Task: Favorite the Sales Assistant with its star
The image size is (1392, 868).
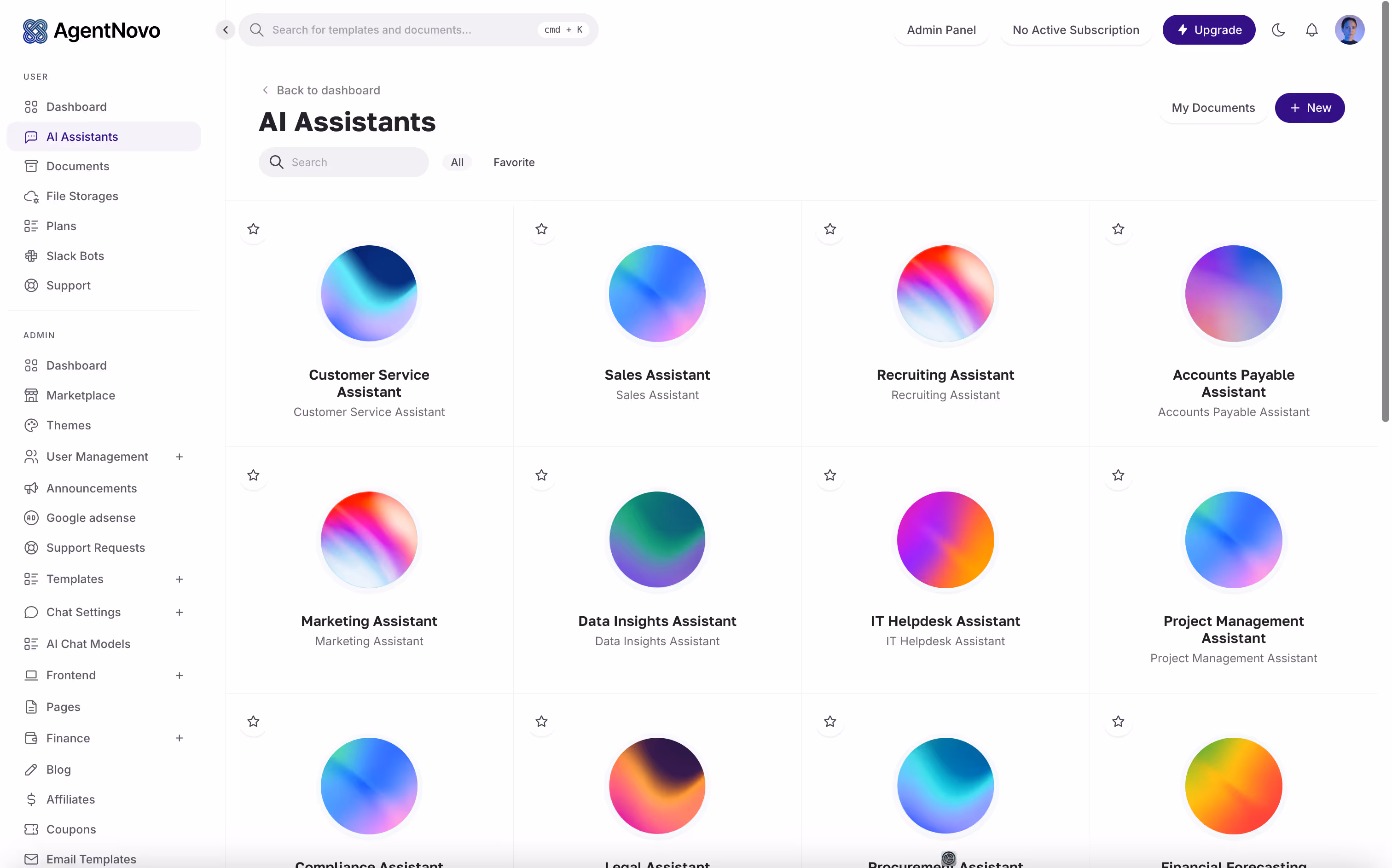Action: (541, 229)
